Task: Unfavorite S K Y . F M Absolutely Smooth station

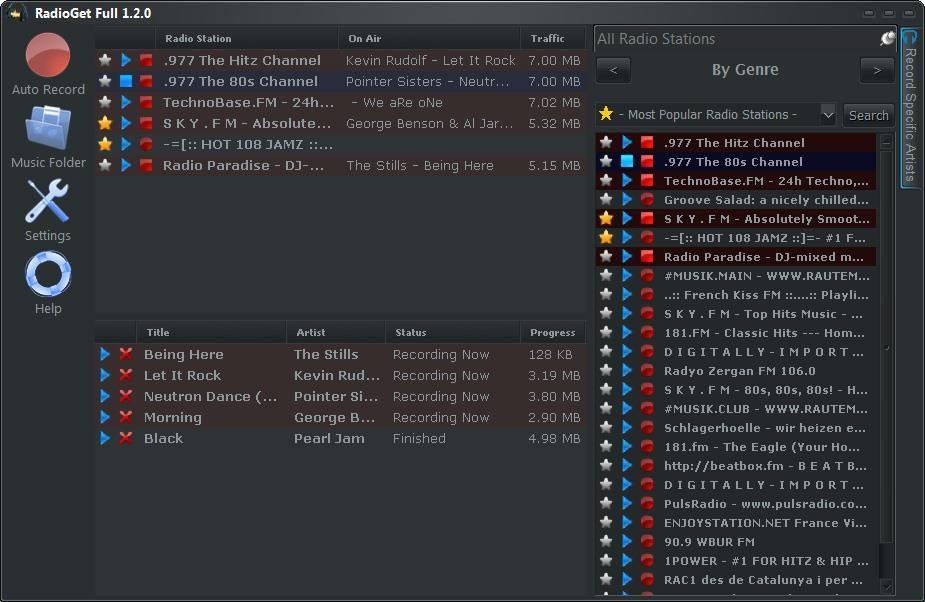Action: point(606,219)
